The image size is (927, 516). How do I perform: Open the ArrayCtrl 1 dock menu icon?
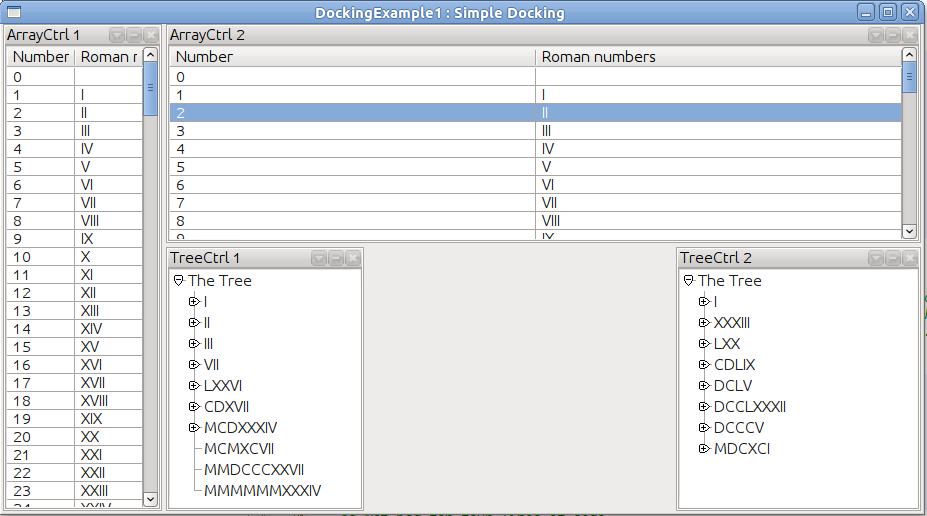click(117, 35)
